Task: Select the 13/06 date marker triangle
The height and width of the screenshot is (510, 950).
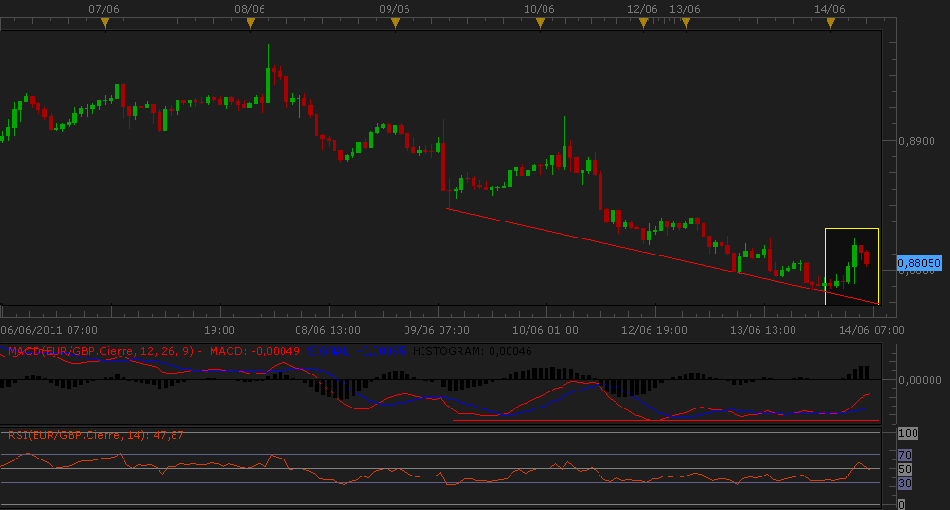Action: pyautogui.click(x=685, y=22)
